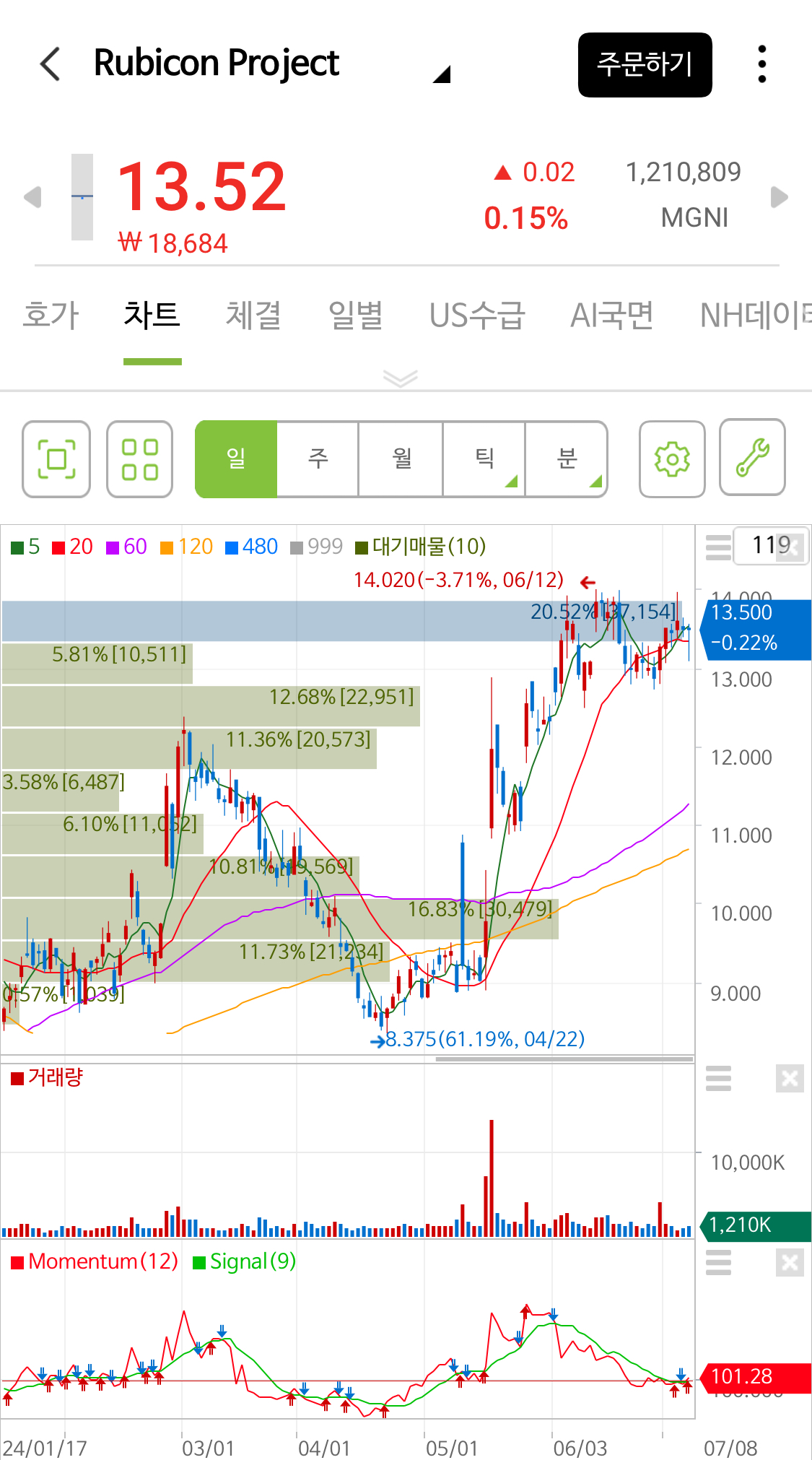Toggle the 120-day moving average legend
This screenshot has height=1460, width=812.
coord(187,547)
